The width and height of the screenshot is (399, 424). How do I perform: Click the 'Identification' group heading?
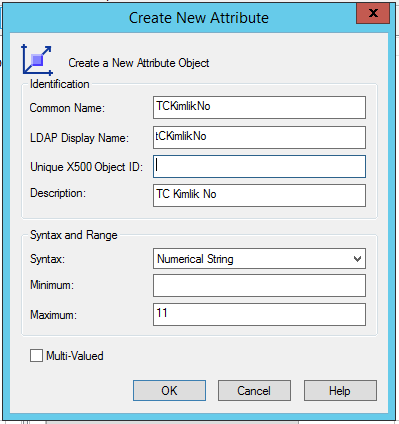[x=60, y=84]
